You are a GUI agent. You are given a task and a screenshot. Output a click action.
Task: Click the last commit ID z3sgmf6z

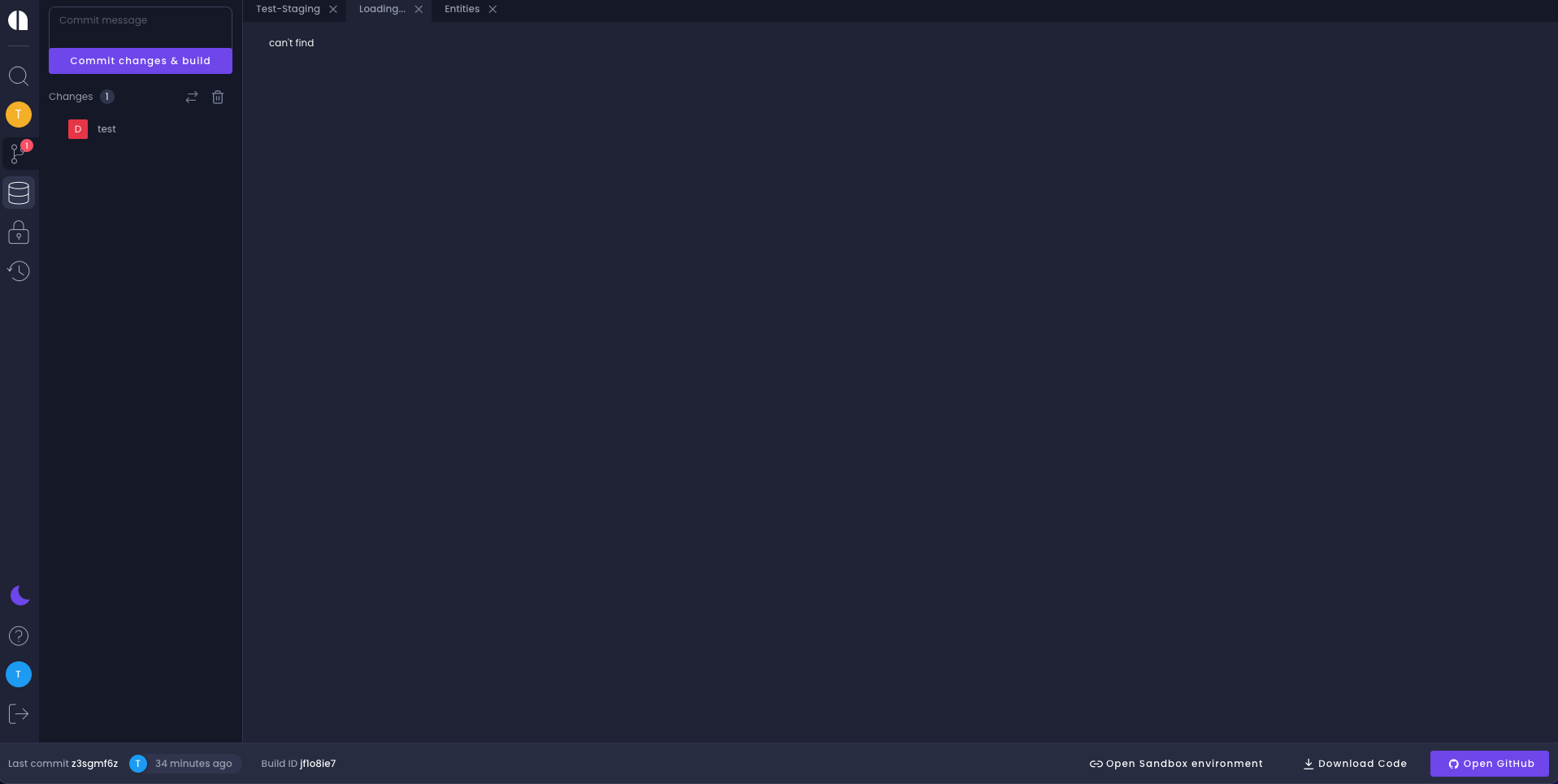94,764
